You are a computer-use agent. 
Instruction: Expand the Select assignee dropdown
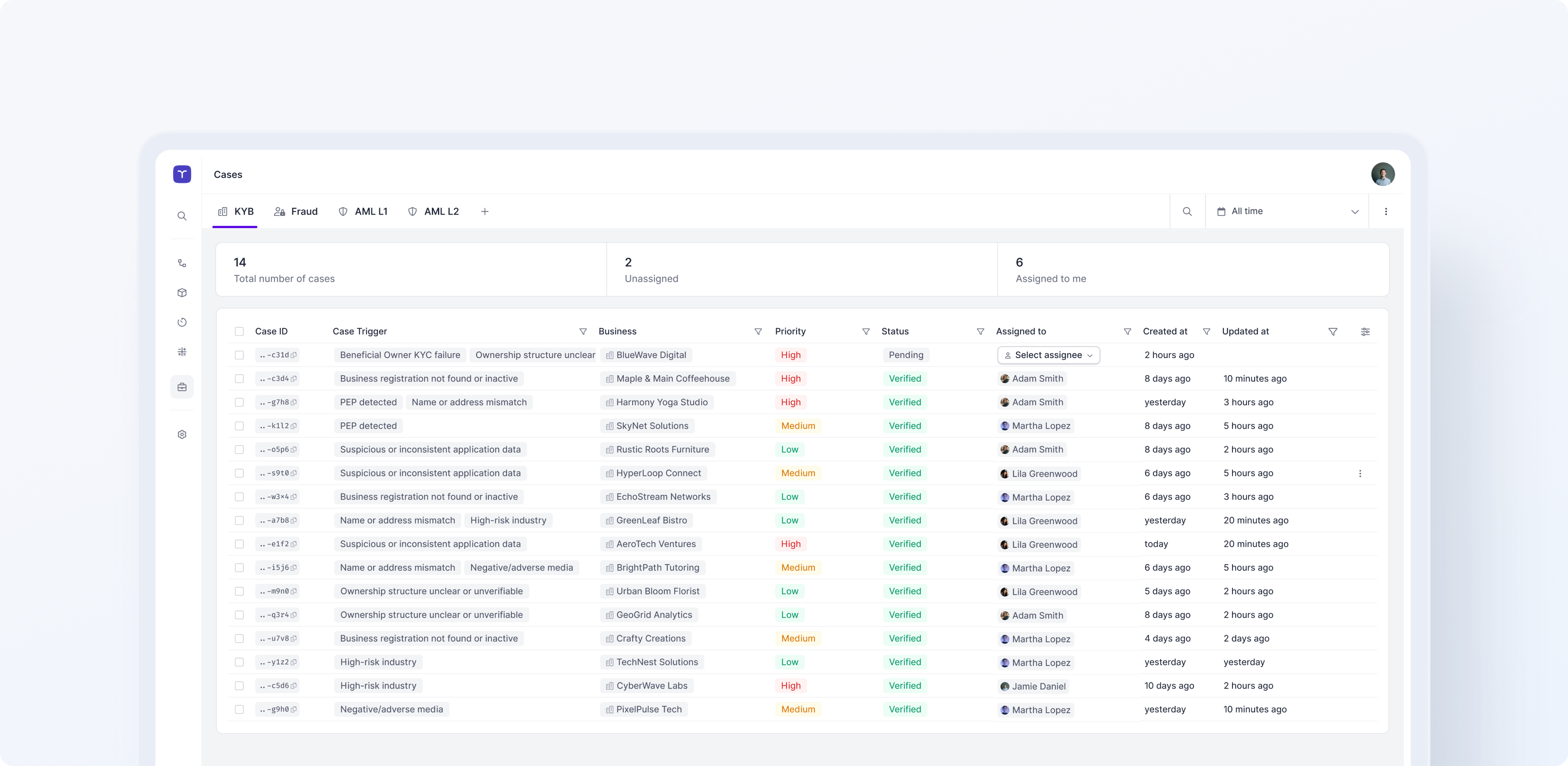coord(1048,355)
